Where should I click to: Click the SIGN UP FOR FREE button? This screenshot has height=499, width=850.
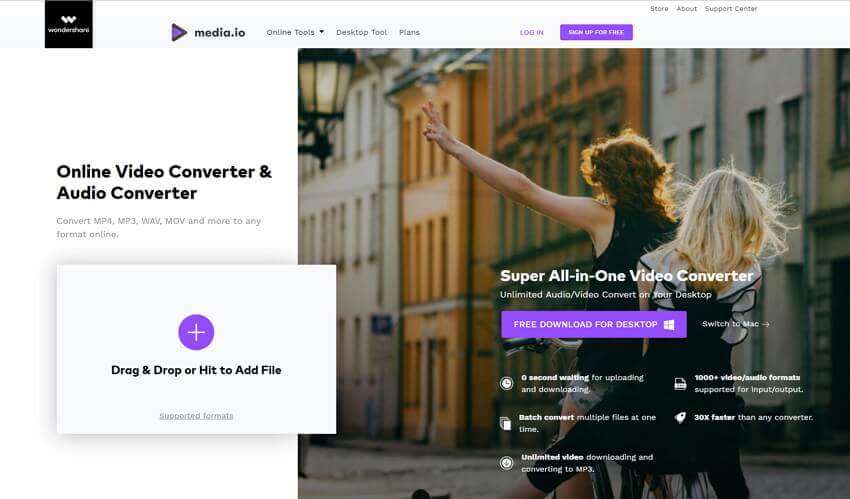click(x=596, y=33)
